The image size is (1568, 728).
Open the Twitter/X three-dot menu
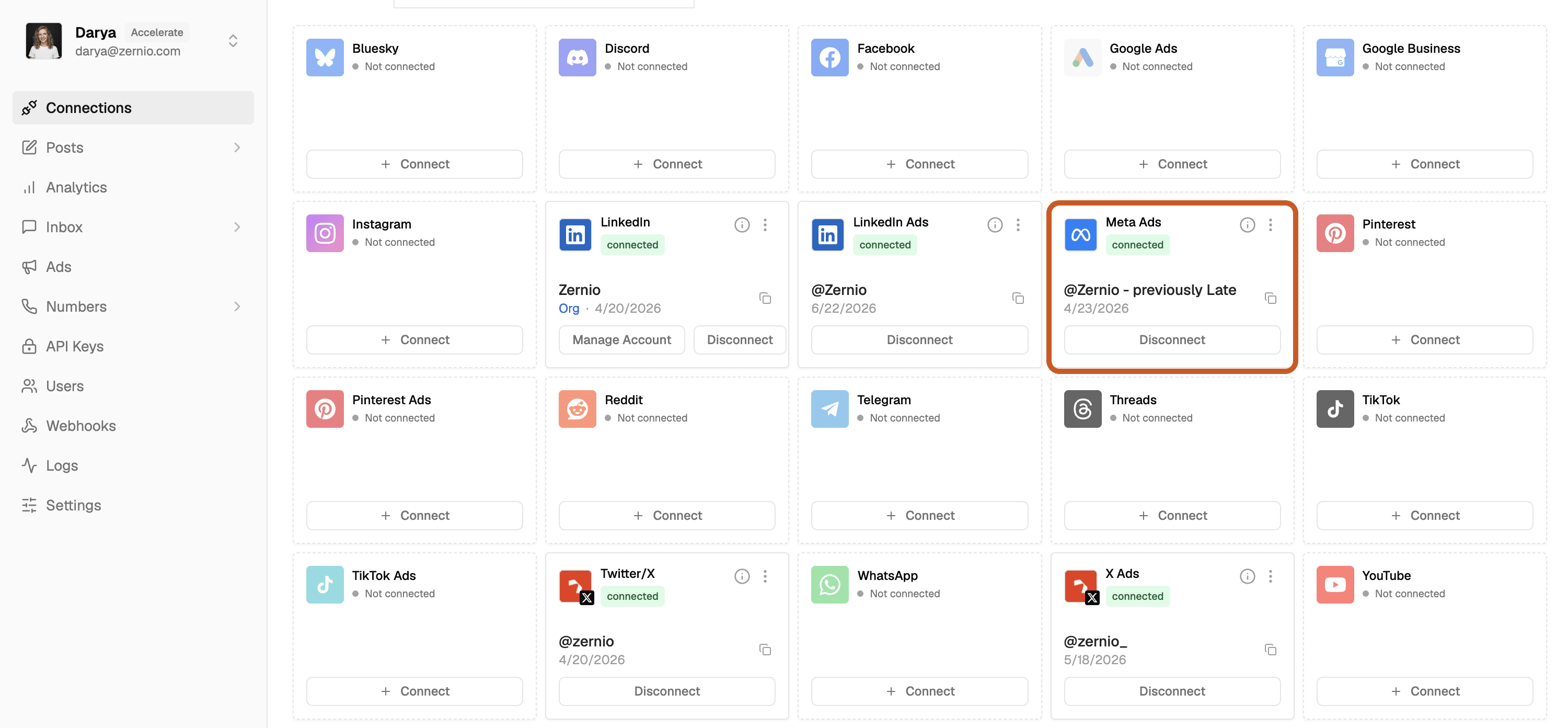tap(765, 576)
